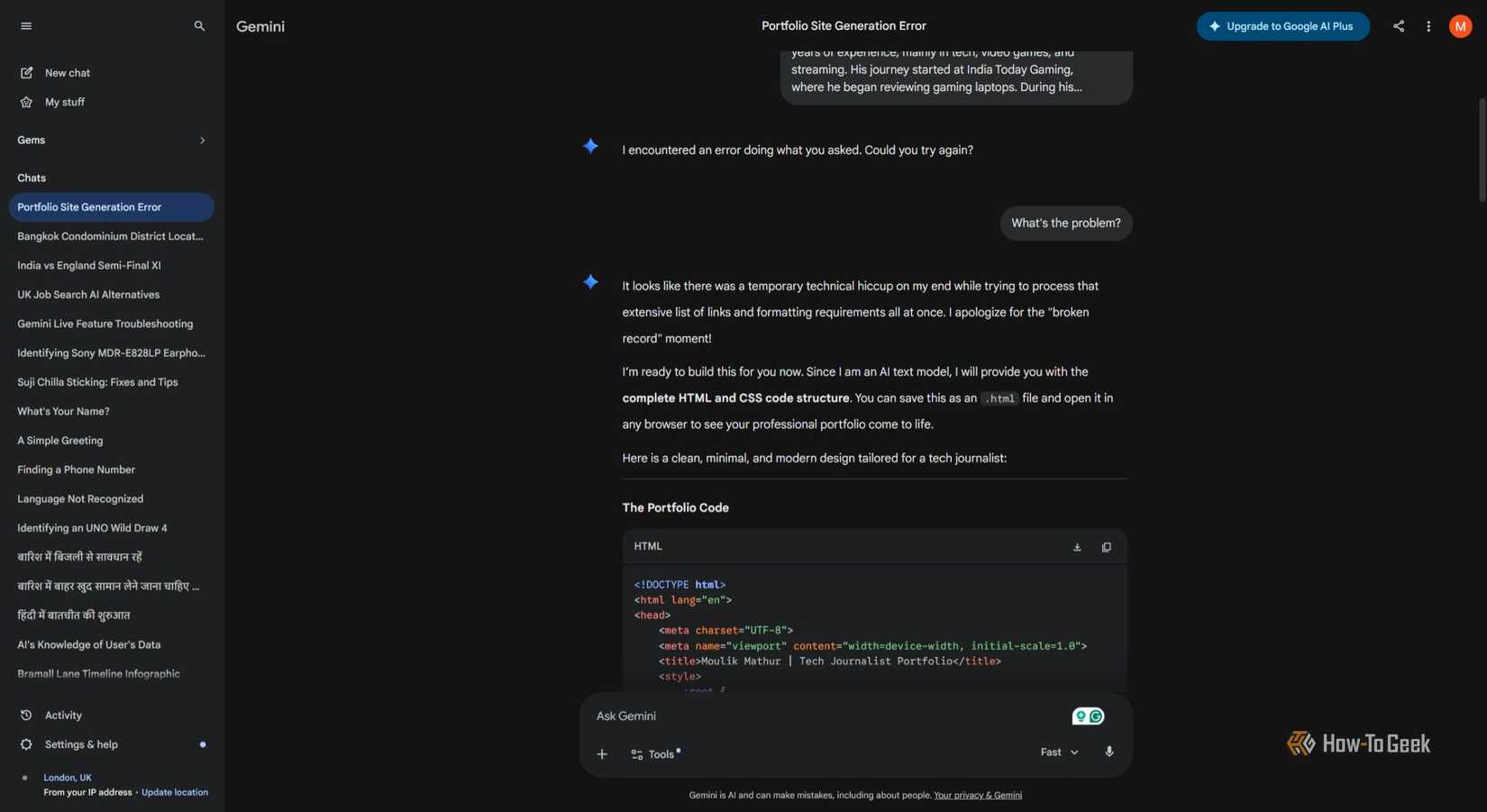Open the Portfolio Site Generation Error chat
1487x812 pixels.
(x=112, y=207)
